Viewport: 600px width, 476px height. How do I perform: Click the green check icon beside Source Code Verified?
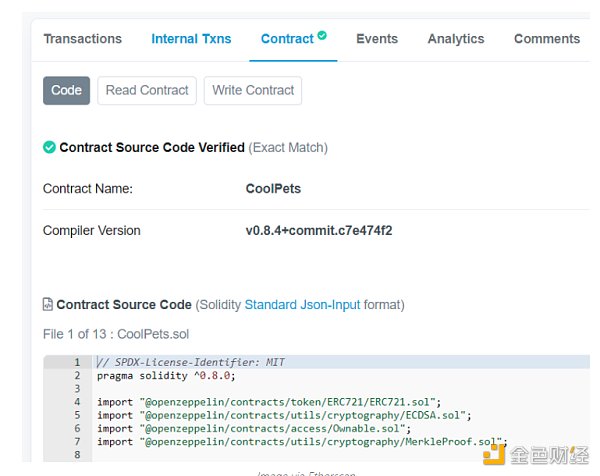point(49,147)
